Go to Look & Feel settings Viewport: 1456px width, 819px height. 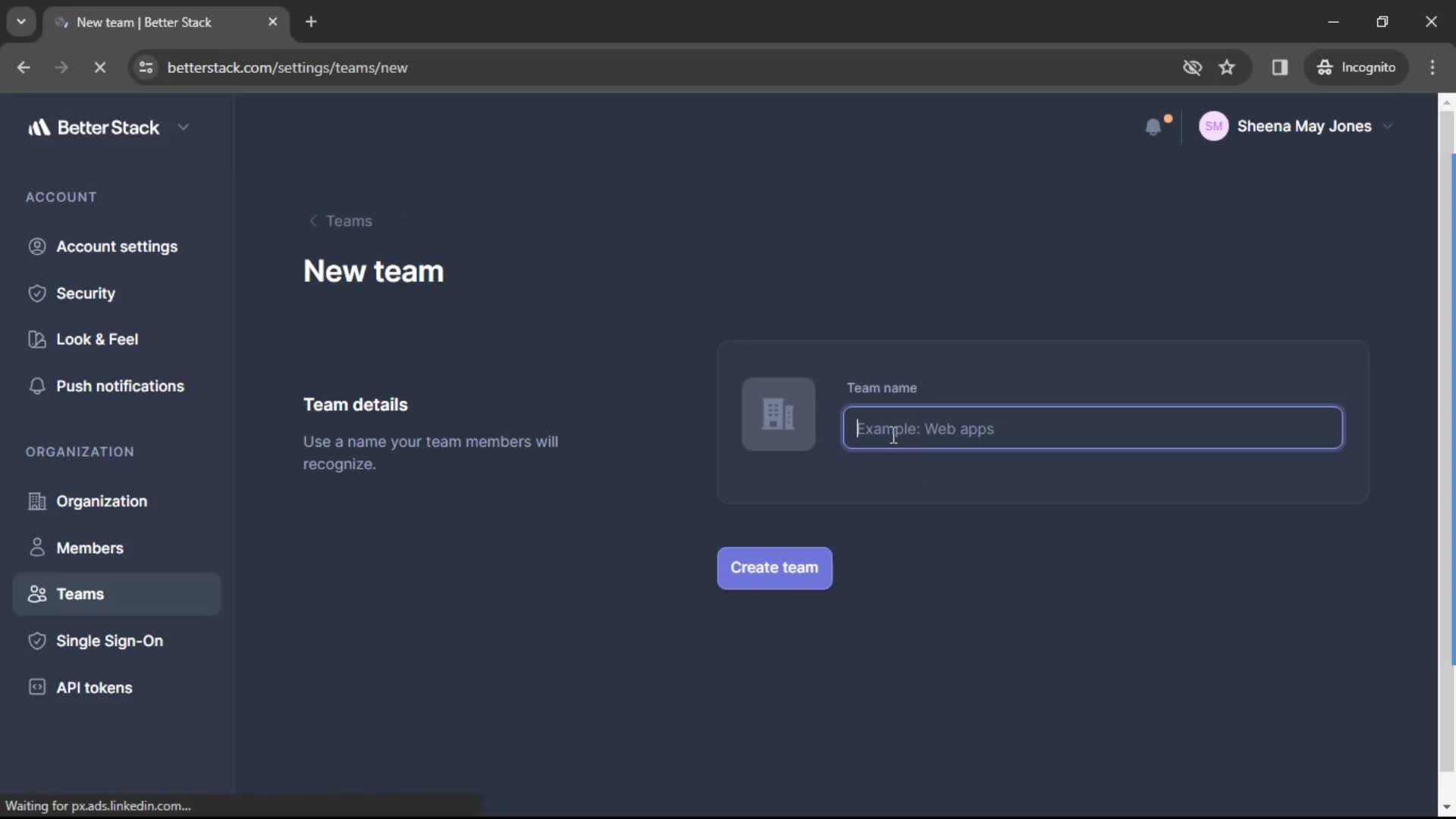pyautogui.click(x=116, y=340)
